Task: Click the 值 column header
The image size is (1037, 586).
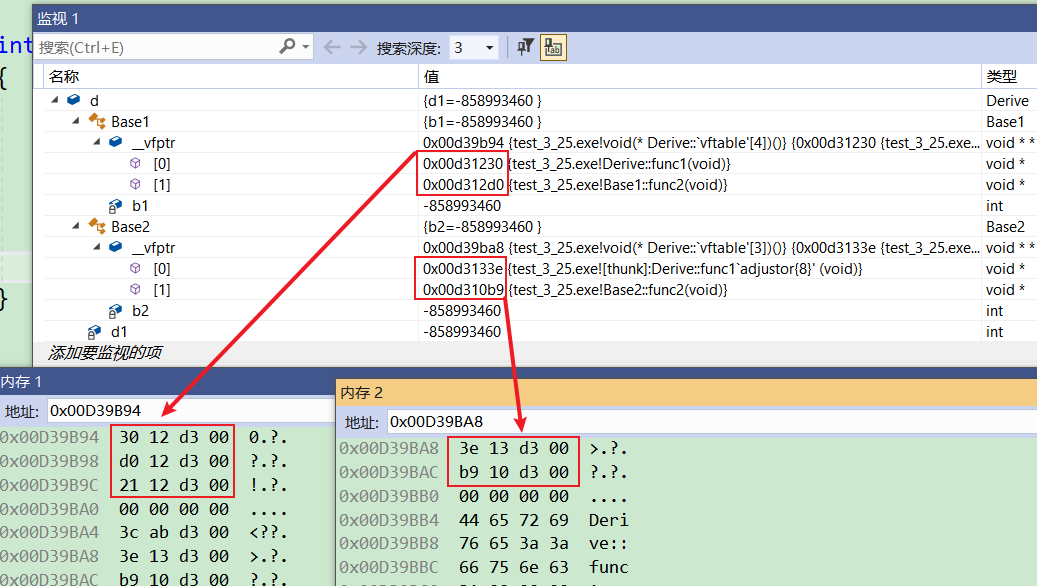Action: 431,76
